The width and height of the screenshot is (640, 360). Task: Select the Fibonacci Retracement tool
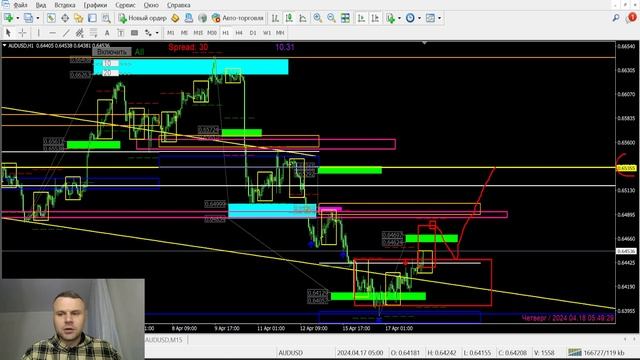click(93, 33)
